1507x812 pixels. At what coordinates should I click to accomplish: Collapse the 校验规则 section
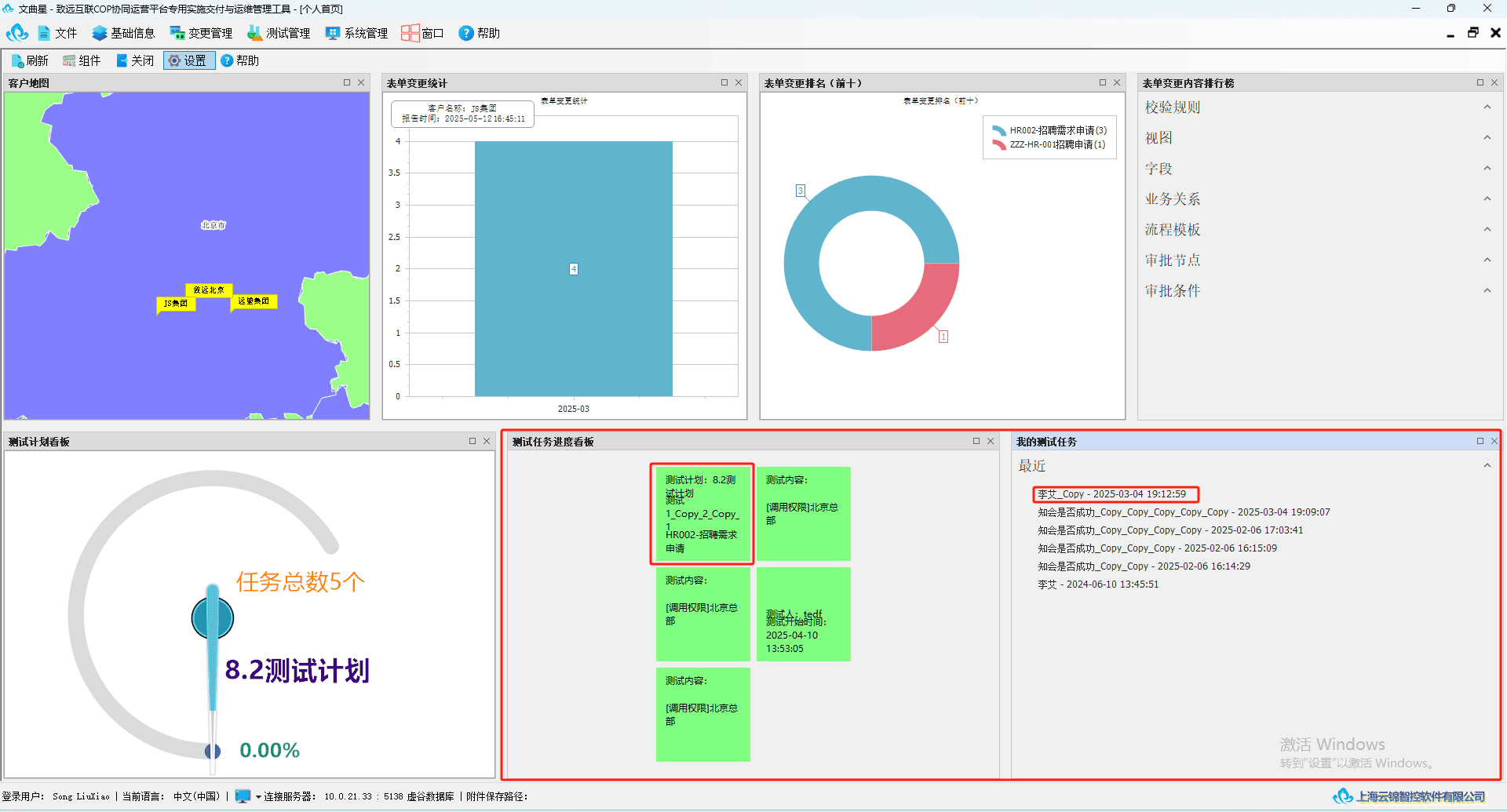1487,107
